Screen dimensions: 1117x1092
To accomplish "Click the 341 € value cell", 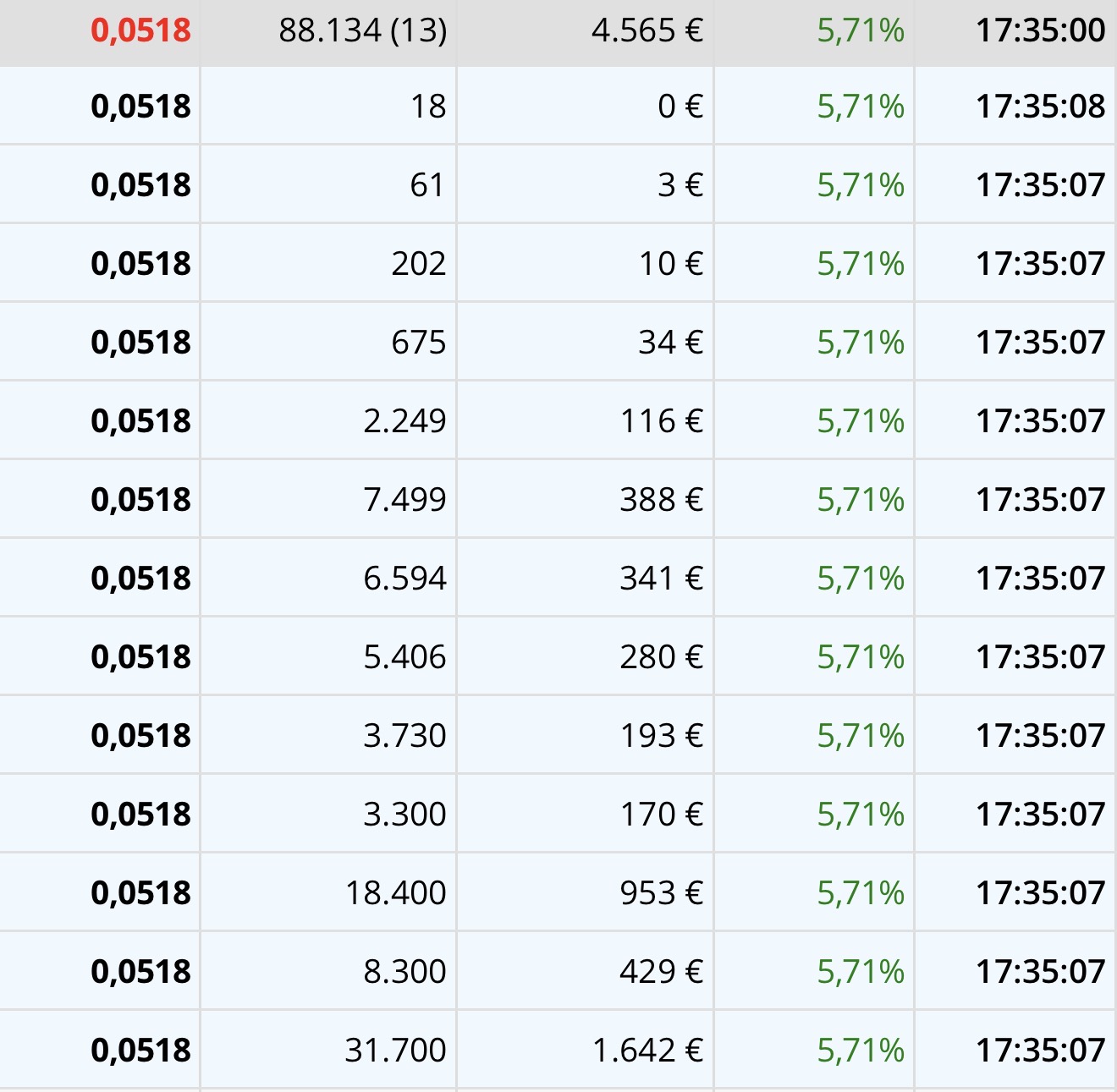I will pyautogui.click(x=662, y=579).
